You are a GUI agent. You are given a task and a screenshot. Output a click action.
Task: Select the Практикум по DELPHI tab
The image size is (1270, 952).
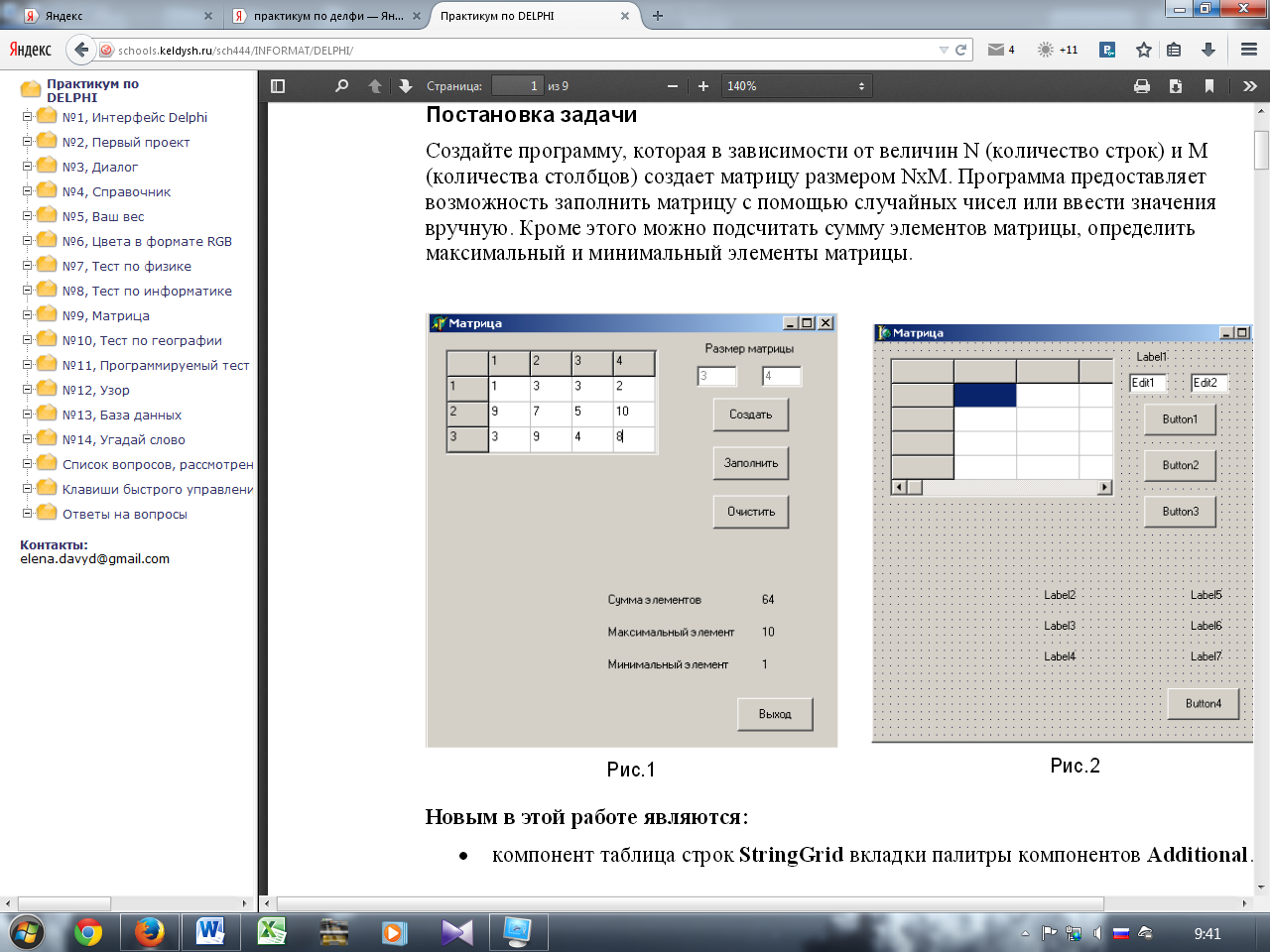tap(534, 16)
